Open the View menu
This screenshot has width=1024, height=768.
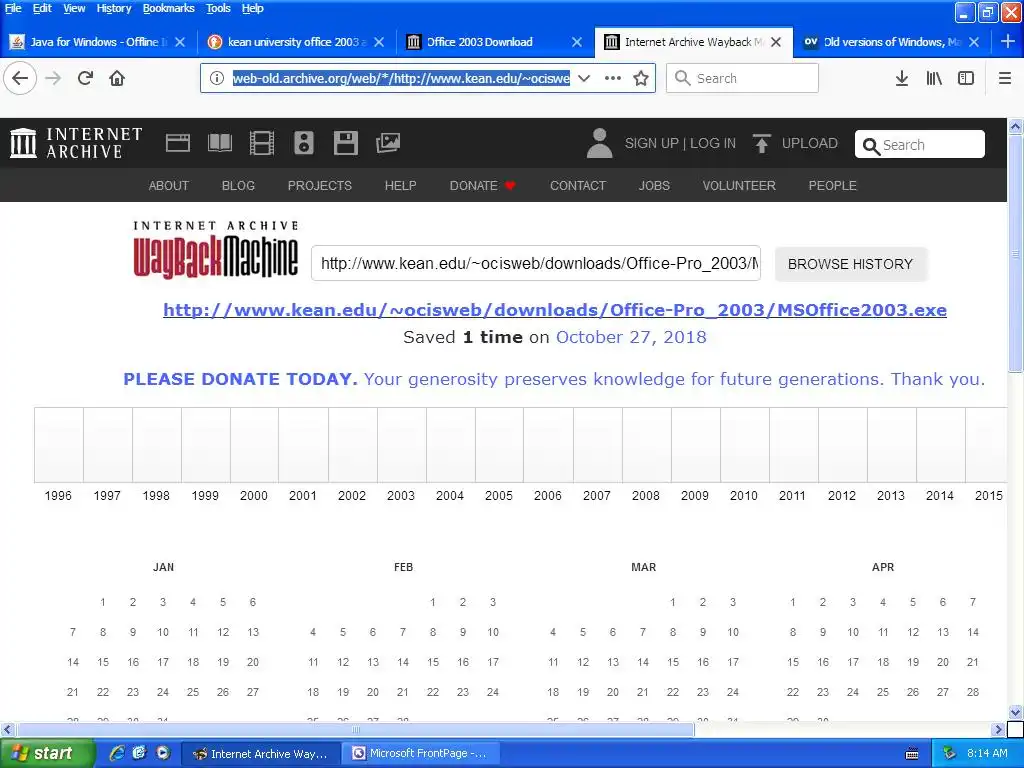tap(74, 8)
